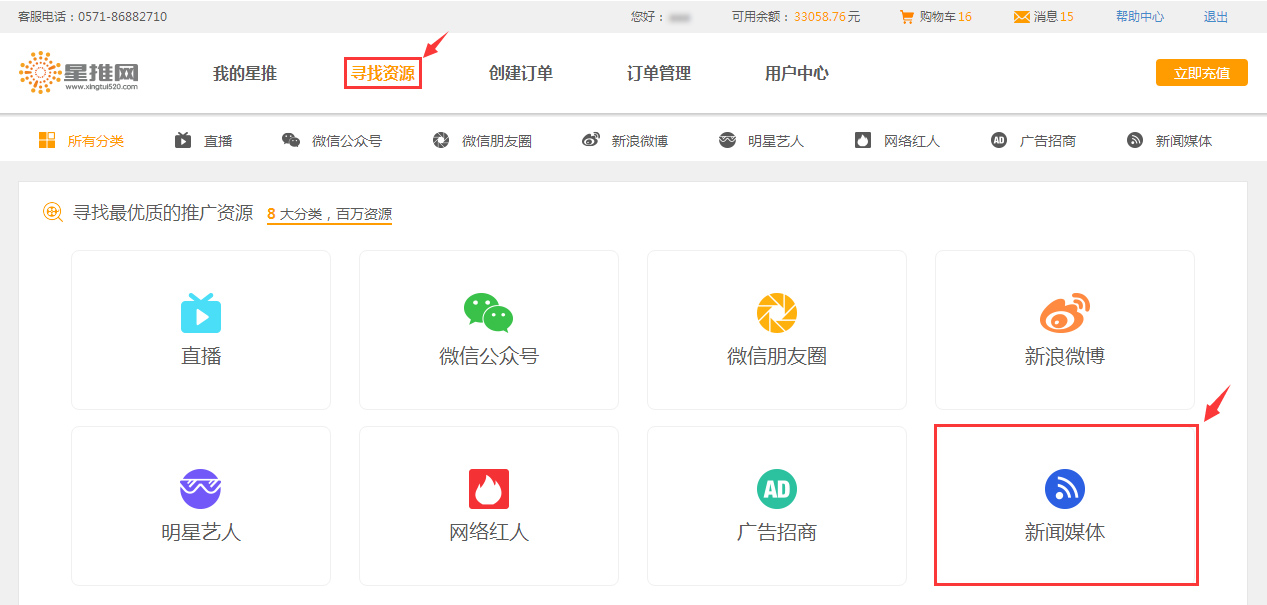
Task: Click the 网络红人 card label text
Action: point(489,533)
